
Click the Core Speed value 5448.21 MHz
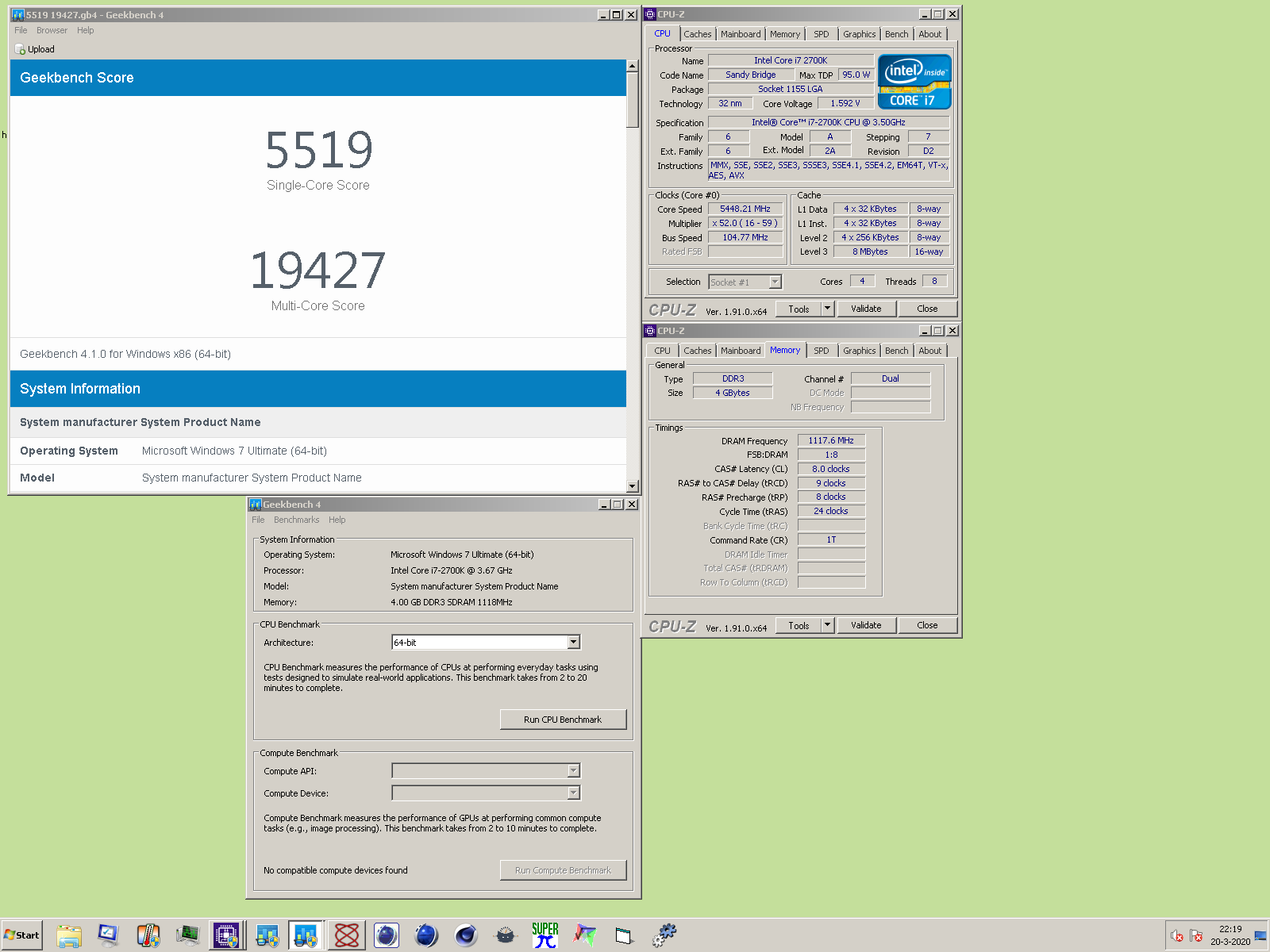tap(745, 209)
